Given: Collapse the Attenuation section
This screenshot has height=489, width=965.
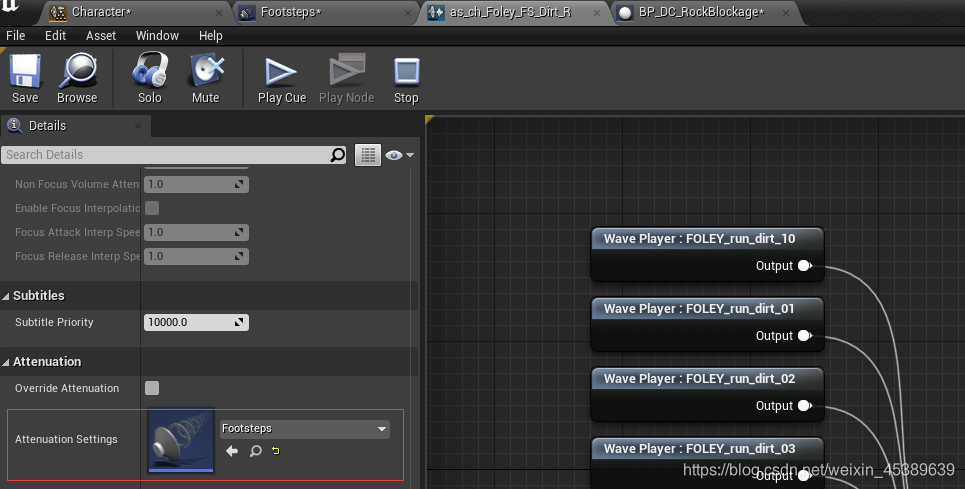Looking at the screenshot, I should (6, 363).
